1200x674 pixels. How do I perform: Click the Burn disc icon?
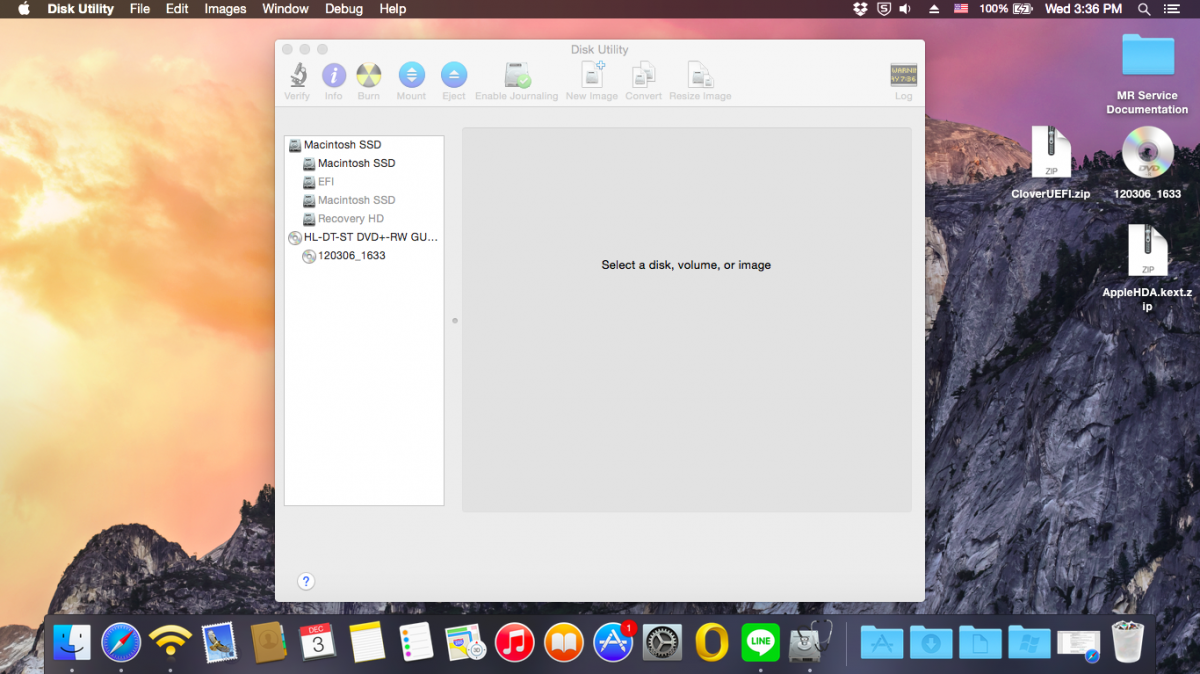coord(369,76)
